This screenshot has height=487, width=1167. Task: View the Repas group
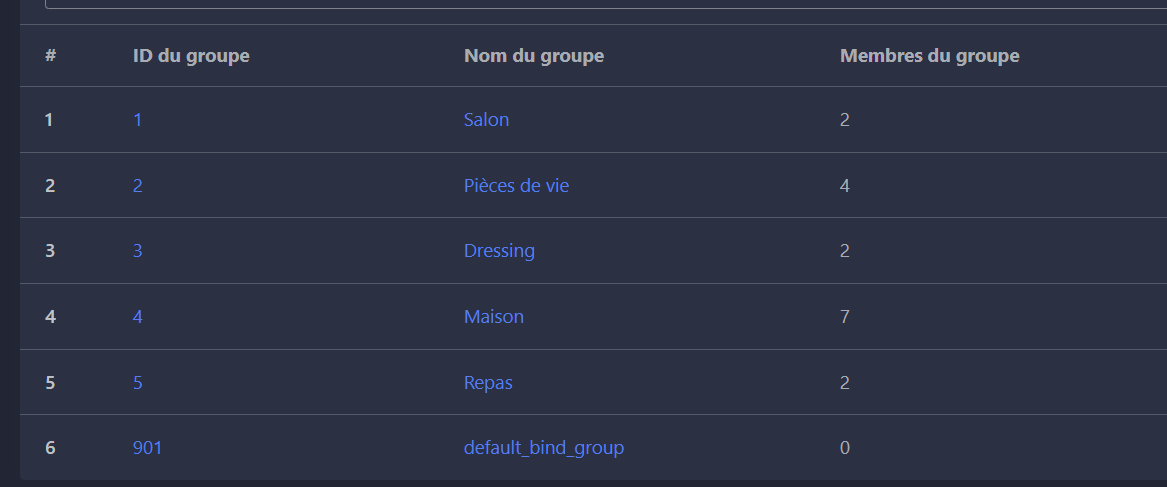pyautogui.click(x=488, y=383)
